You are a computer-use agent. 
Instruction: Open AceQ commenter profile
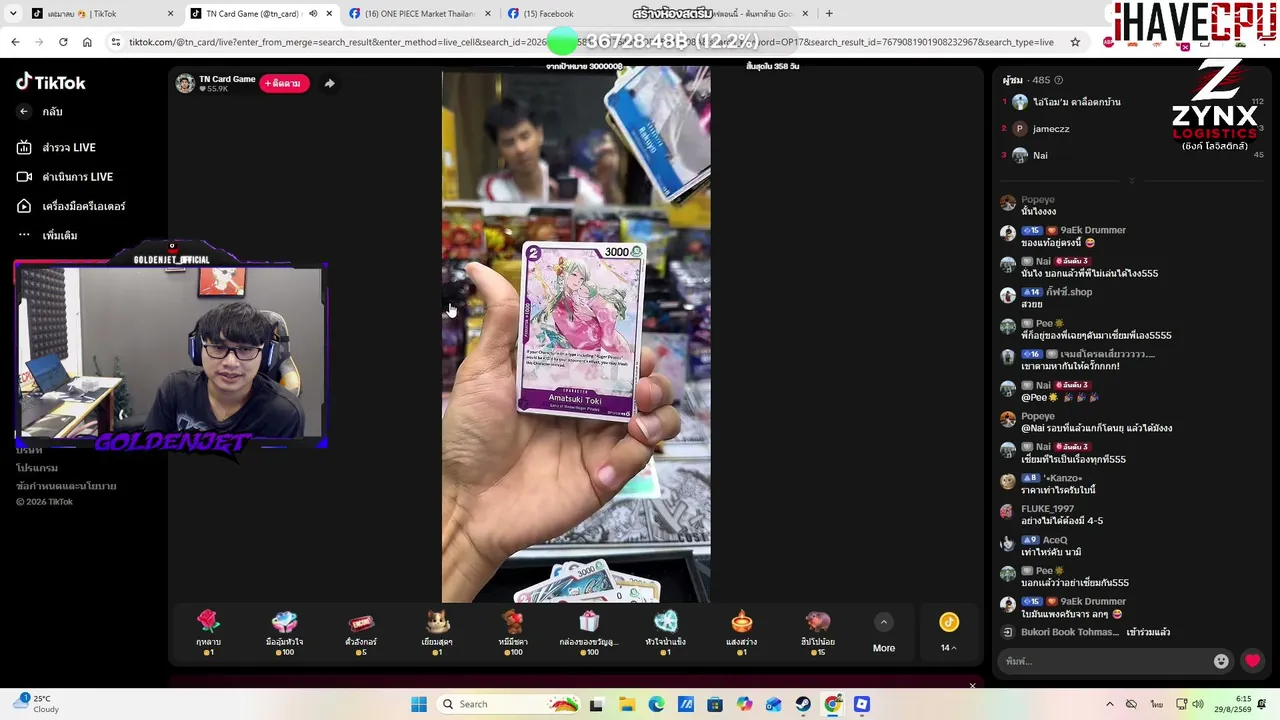(1055, 540)
